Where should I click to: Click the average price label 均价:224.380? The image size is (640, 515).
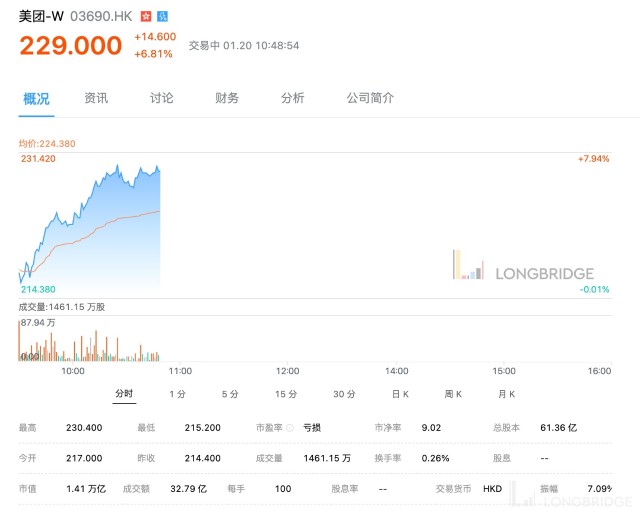(x=47, y=144)
